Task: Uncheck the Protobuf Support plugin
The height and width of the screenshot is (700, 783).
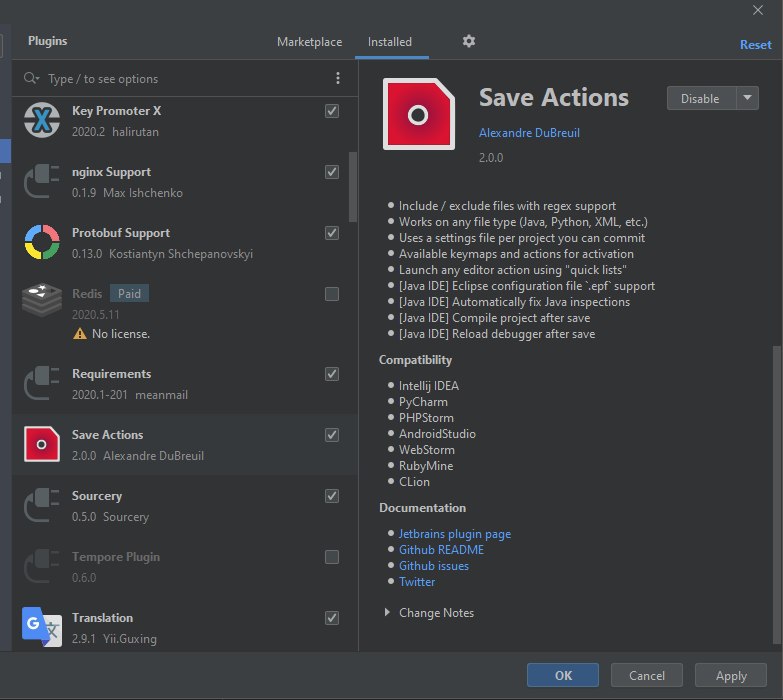Action: pos(332,233)
